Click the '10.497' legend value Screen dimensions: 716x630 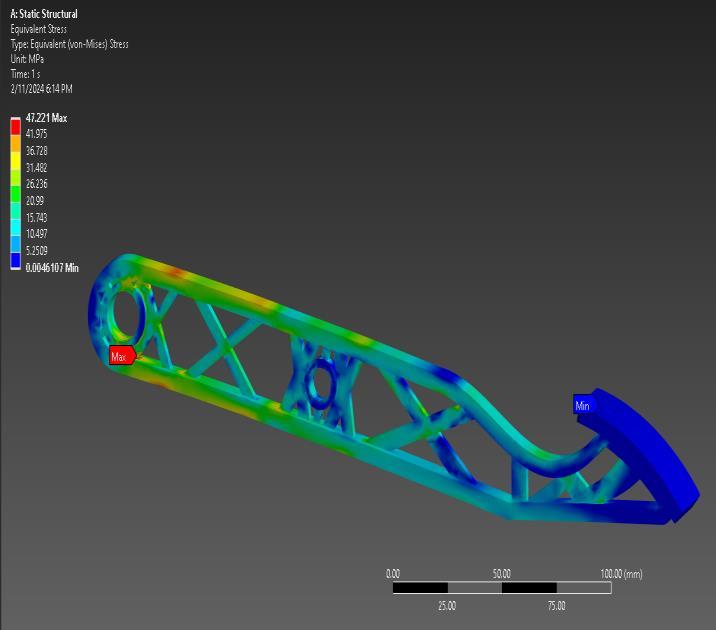point(37,234)
